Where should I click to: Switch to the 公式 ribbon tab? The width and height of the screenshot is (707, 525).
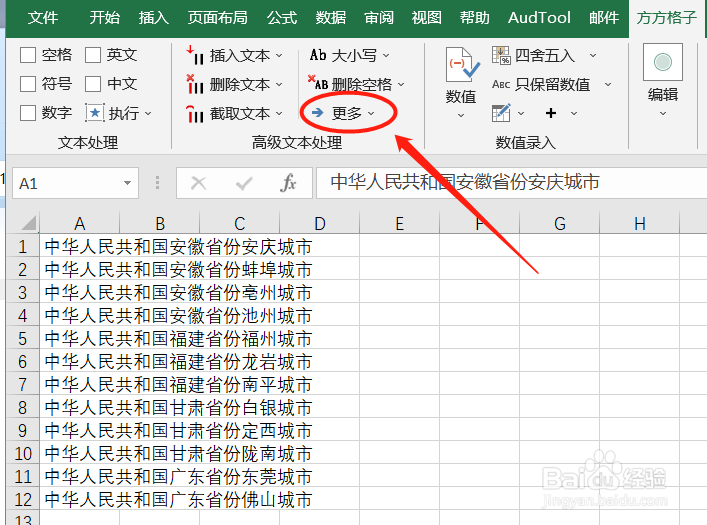pyautogui.click(x=282, y=18)
